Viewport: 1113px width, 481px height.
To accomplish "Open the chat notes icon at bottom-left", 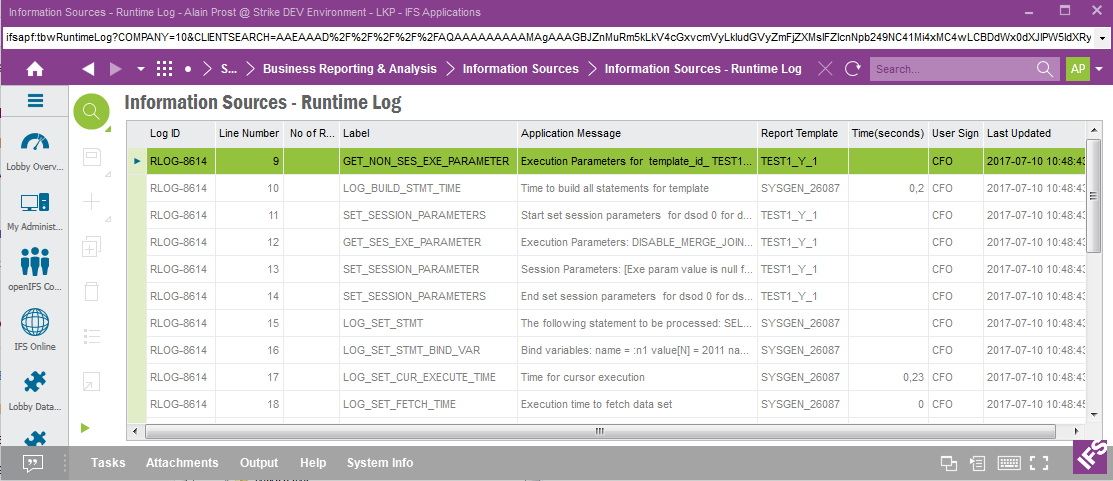I will coord(33,463).
